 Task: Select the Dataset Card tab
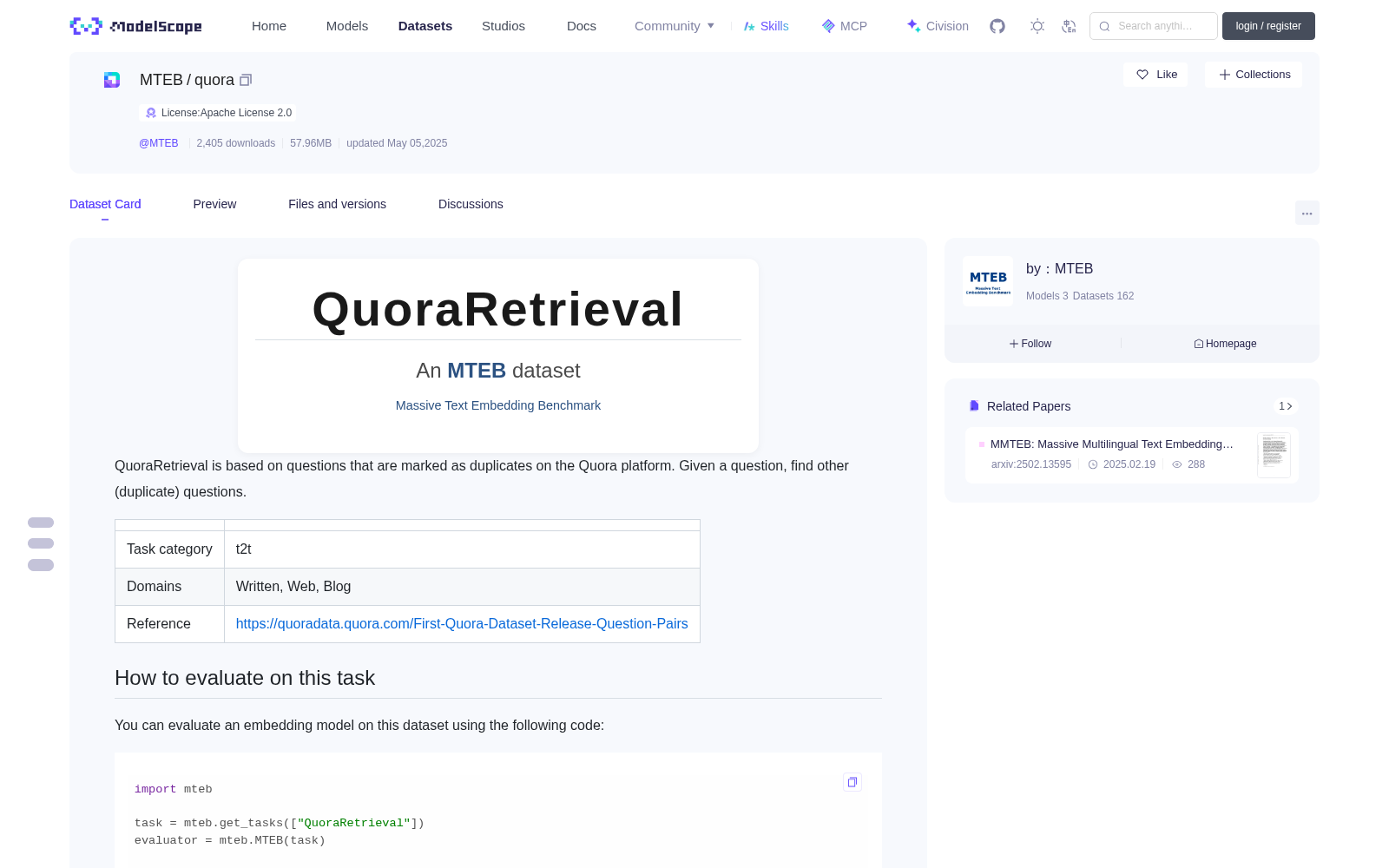pyautogui.click(x=105, y=204)
